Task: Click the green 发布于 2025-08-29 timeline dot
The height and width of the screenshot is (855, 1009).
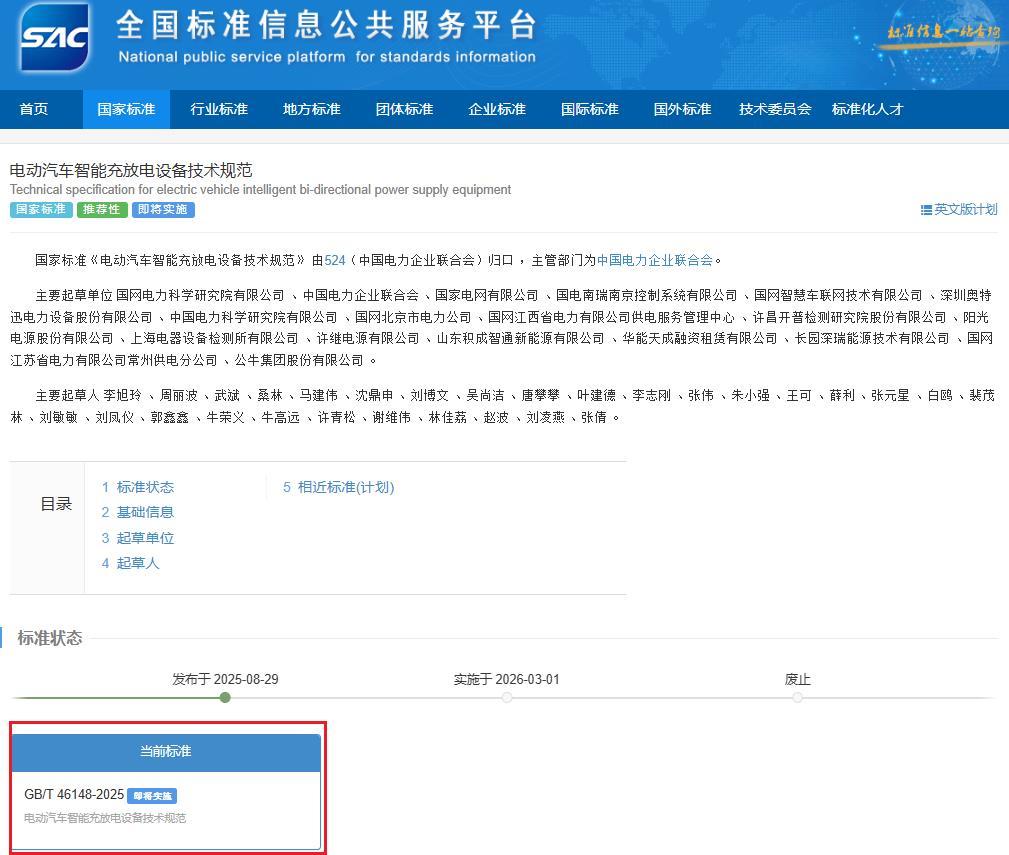Action: [x=225, y=697]
